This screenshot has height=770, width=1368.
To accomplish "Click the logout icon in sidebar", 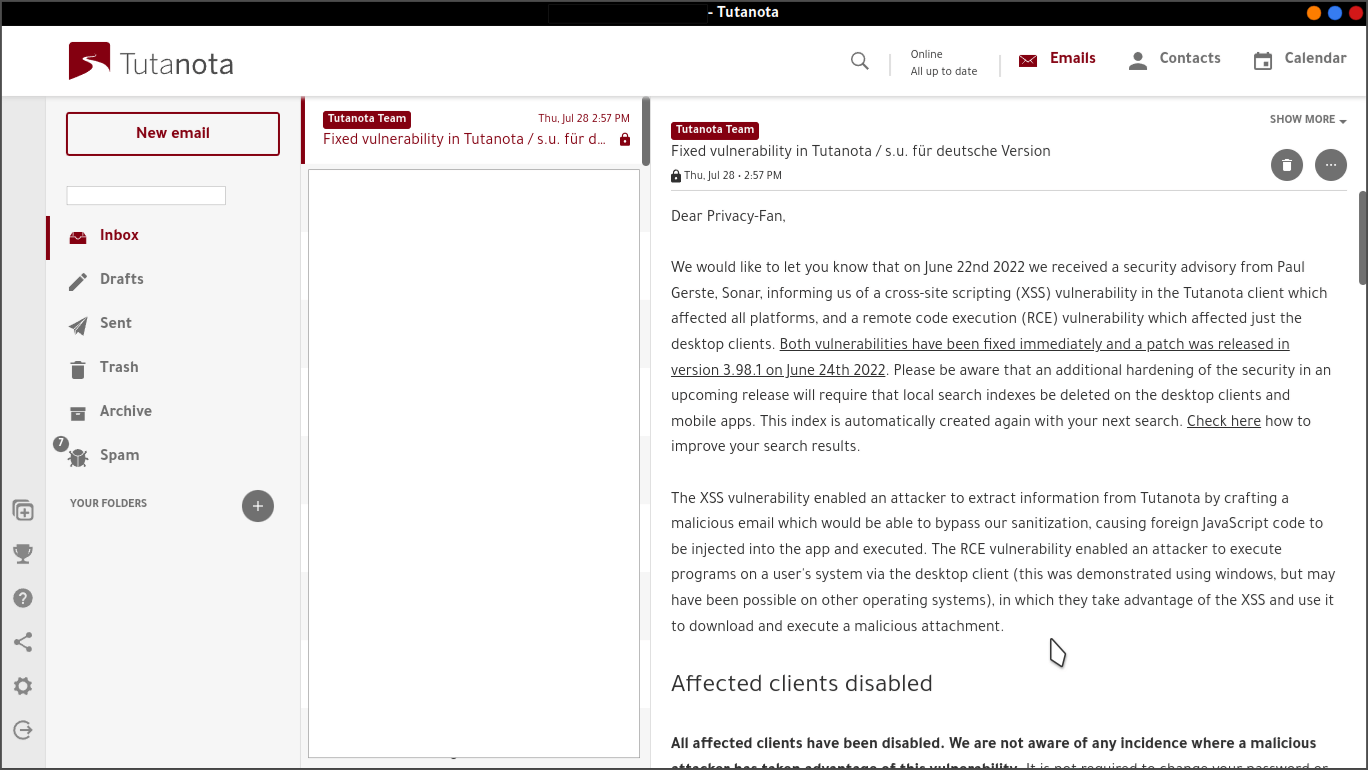I will coord(23,730).
